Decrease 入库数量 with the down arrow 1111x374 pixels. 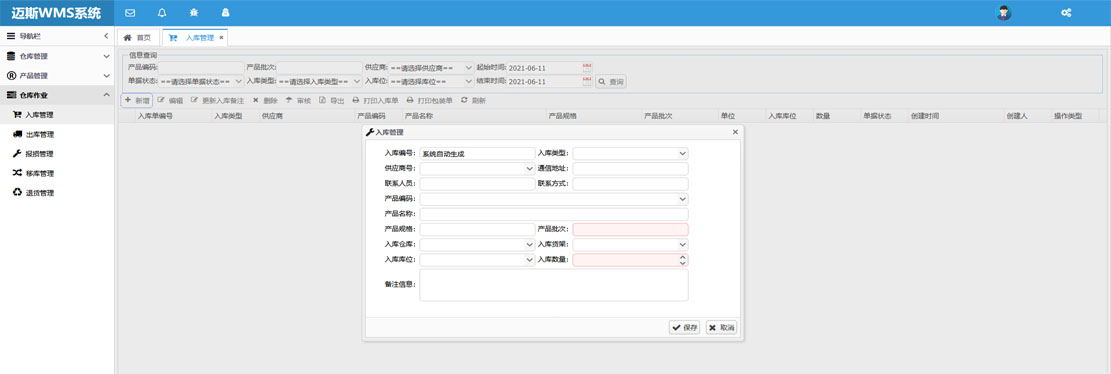(682, 264)
